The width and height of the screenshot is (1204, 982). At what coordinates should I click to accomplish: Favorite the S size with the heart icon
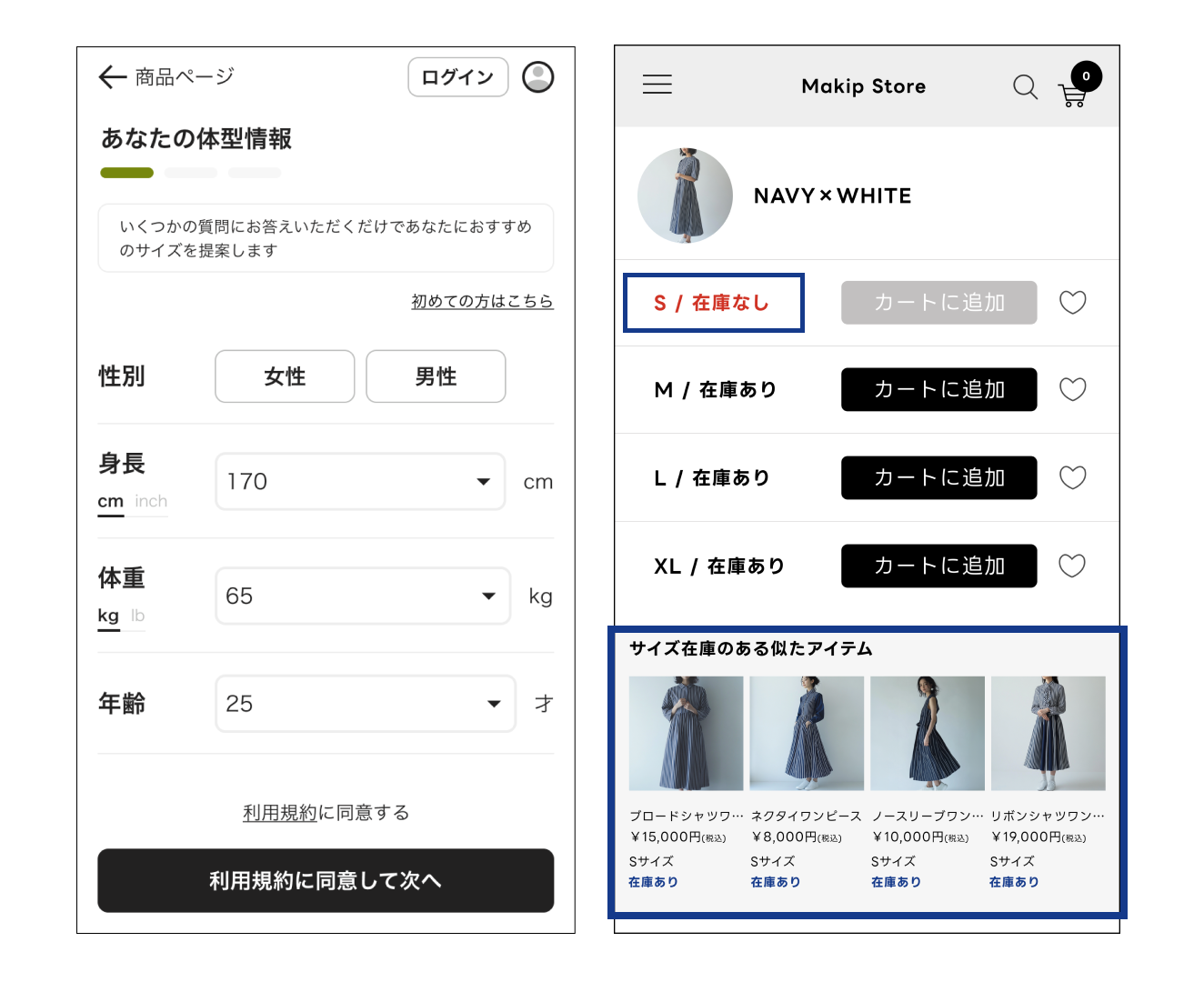[1073, 303]
